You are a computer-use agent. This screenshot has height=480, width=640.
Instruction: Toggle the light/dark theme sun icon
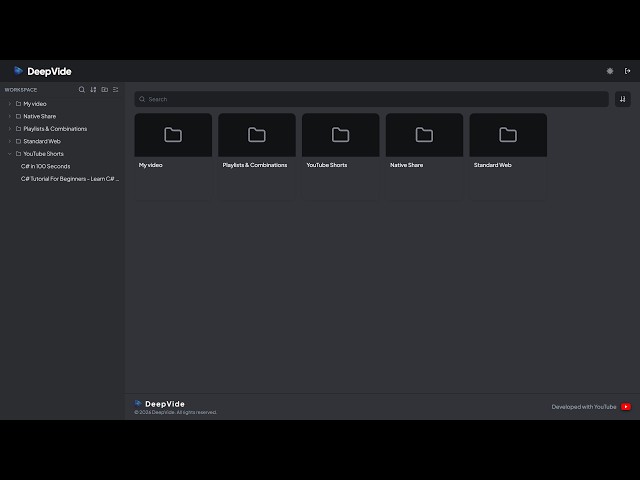pos(610,71)
